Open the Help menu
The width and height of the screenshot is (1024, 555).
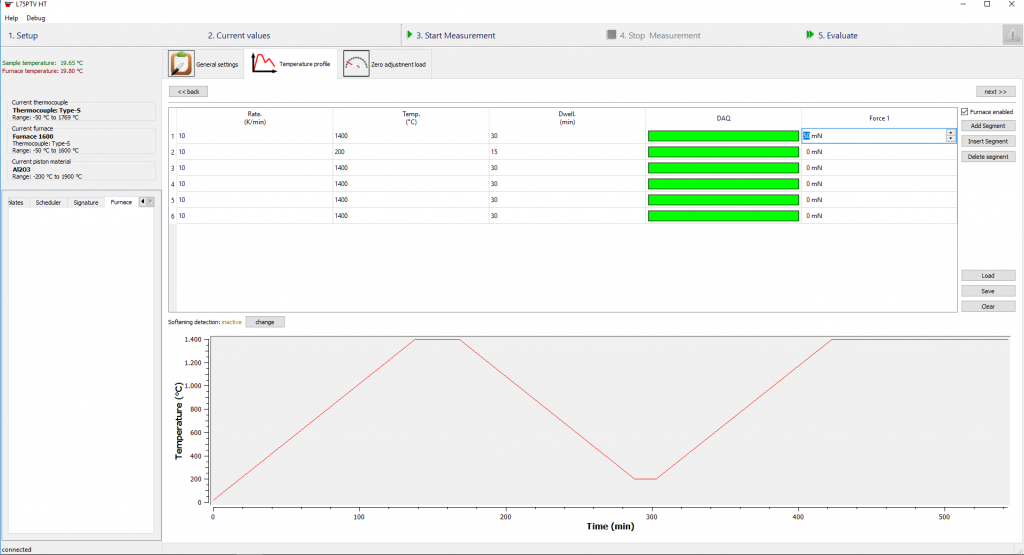[x=11, y=18]
